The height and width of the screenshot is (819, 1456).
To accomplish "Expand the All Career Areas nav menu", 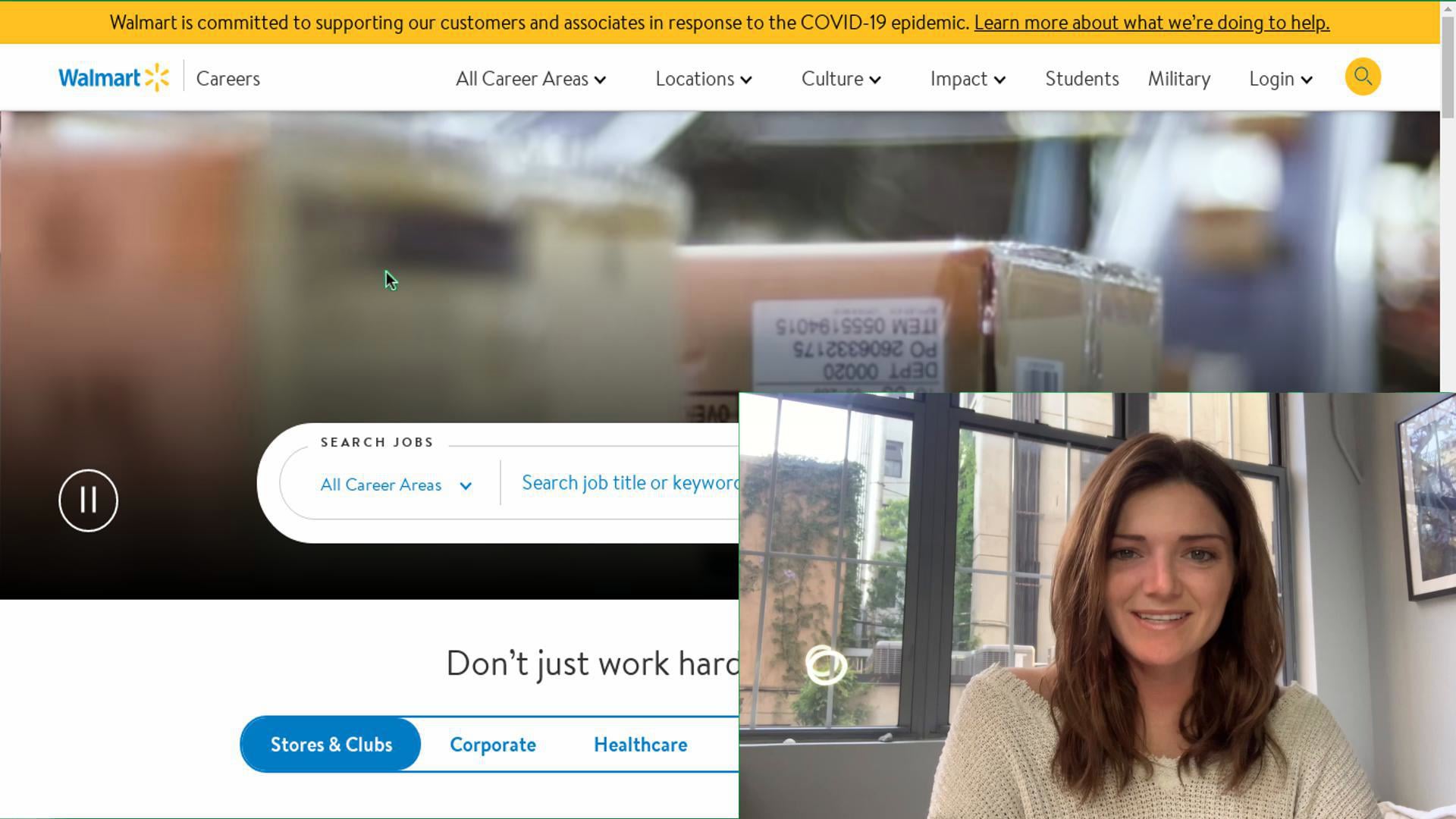I will point(531,79).
